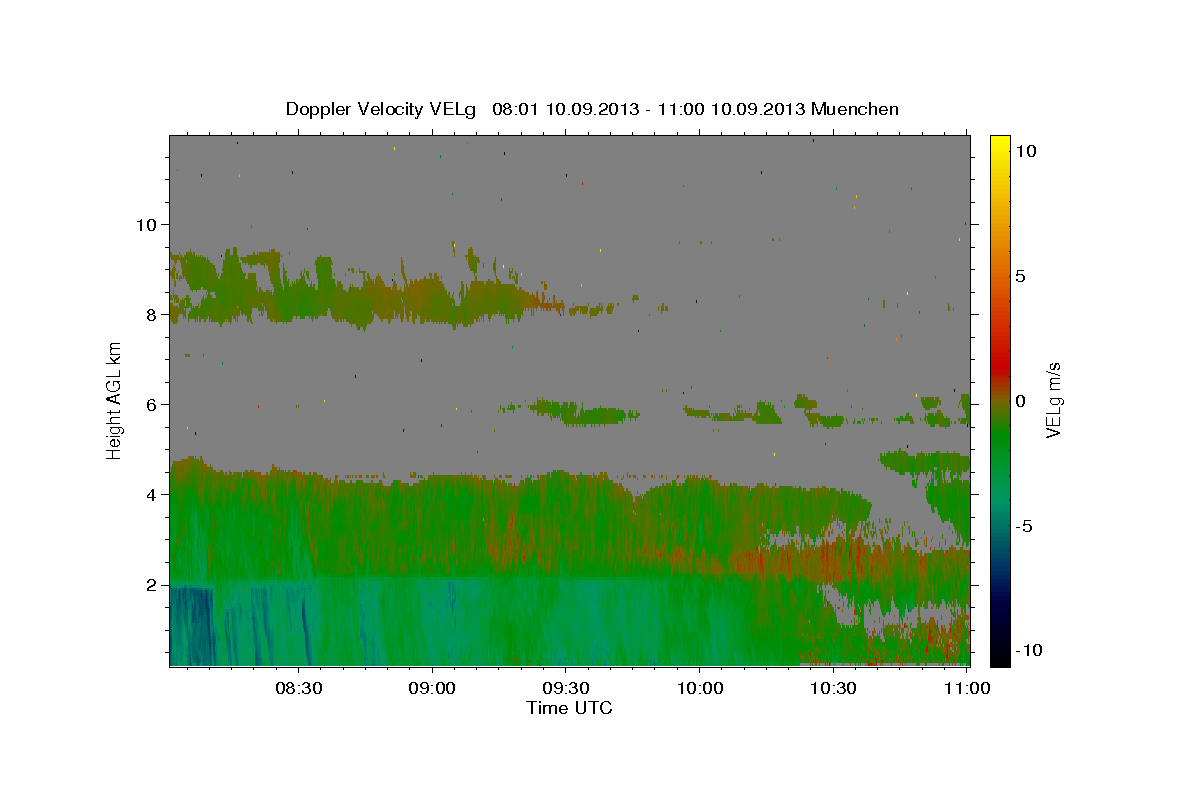Click the '08:30' time axis label
Screen dimensions: 1200x800
[301, 689]
